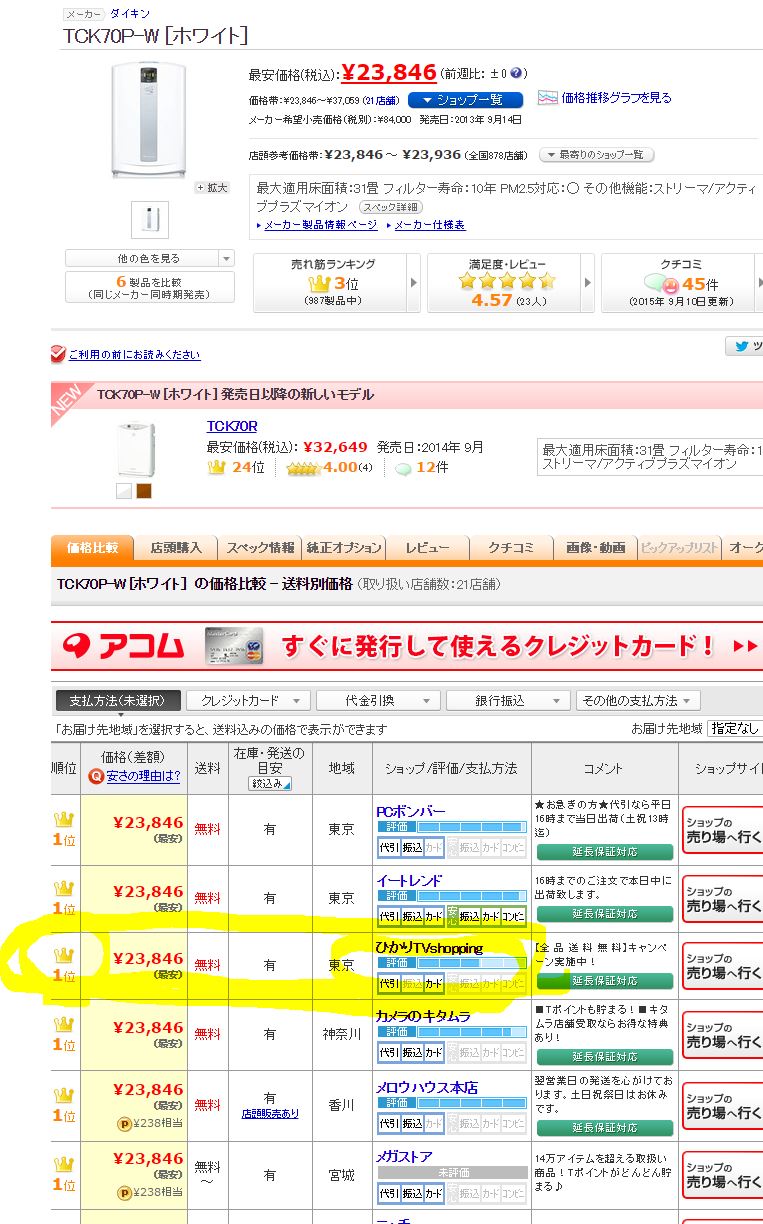Select 支払方法(未選択) payment filter toggle

tap(118, 700)
